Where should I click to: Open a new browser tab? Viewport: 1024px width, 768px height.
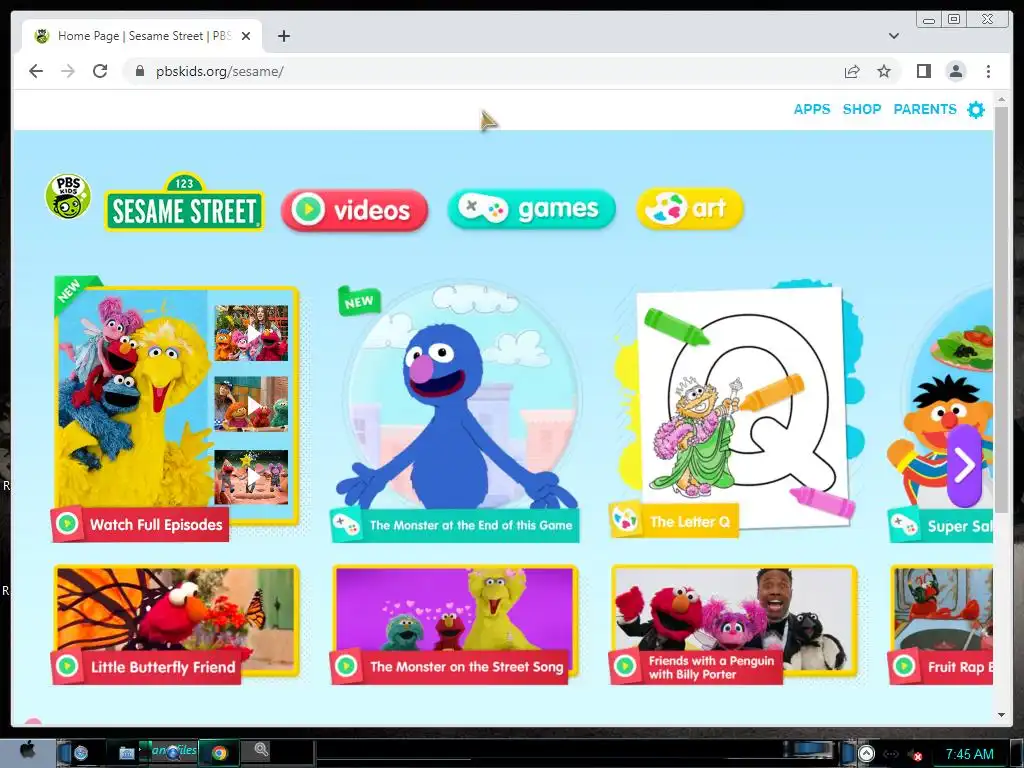(283, 36)
